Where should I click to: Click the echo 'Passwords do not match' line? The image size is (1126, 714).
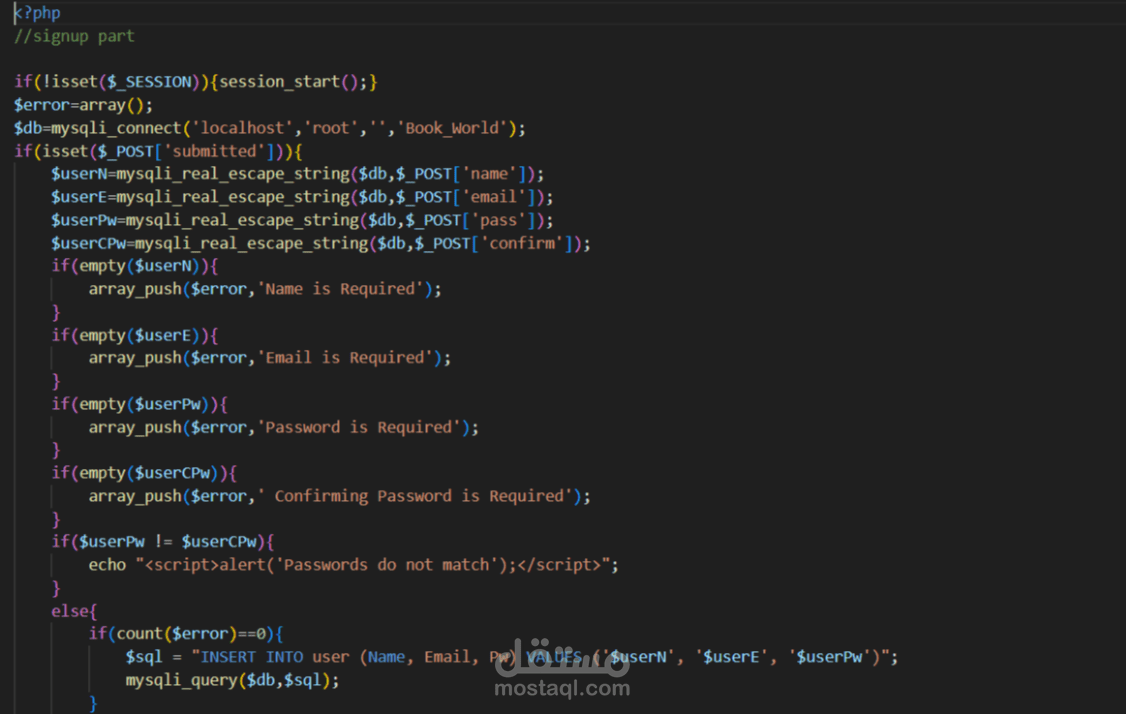tap(353, 565)
